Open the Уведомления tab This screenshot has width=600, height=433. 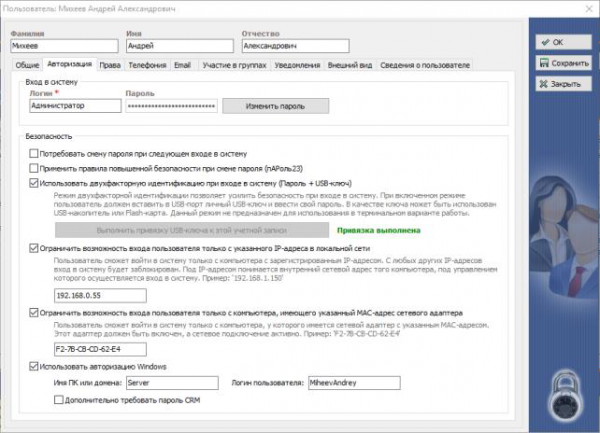pos(297,64)
